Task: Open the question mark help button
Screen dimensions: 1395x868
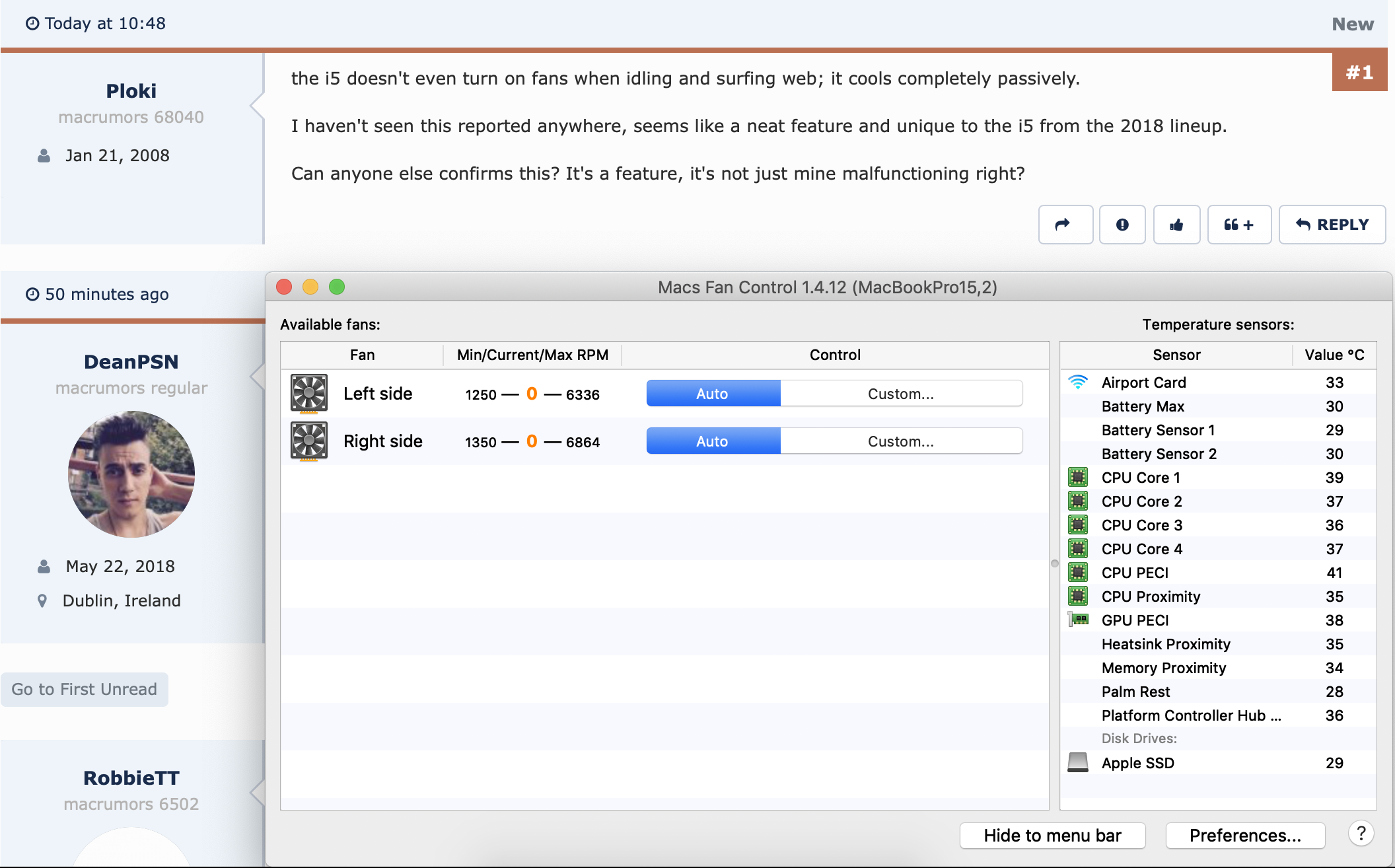Action: coord(1361,834)
